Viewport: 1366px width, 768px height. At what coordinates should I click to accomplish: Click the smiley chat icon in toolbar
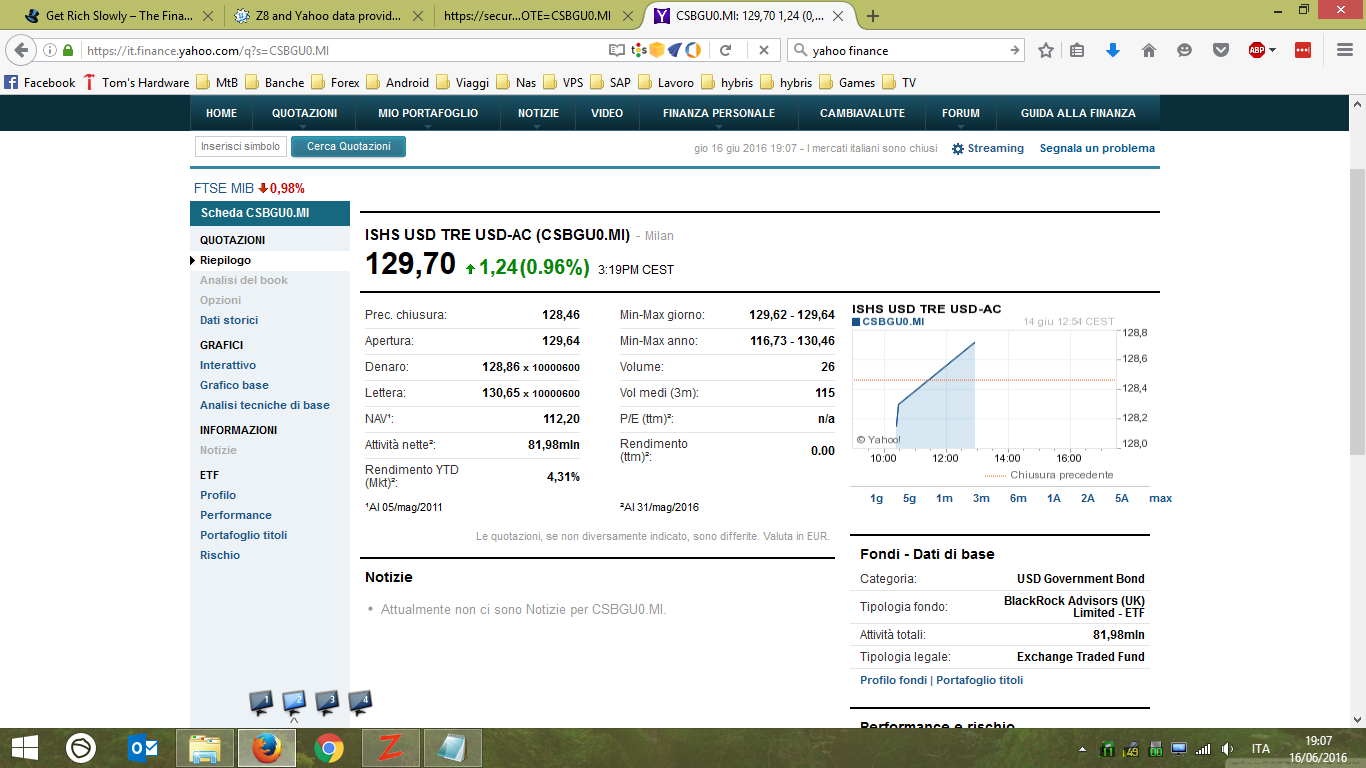(x=1185, y=50)
